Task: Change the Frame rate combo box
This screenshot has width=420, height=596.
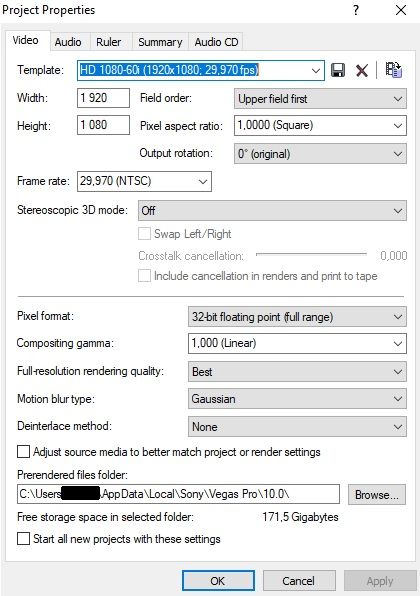Action: [x=144, y=181]
